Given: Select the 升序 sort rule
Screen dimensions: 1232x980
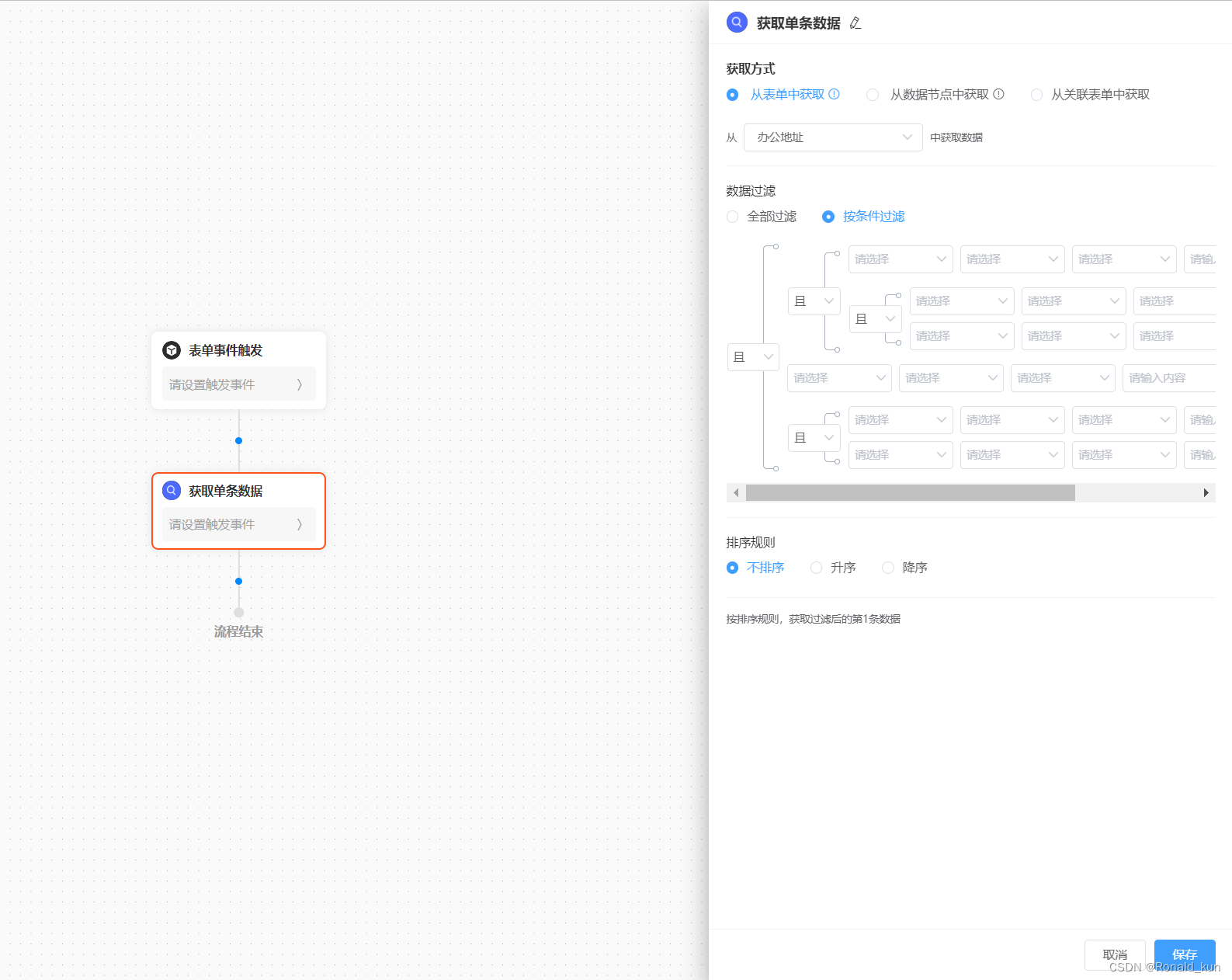Looking at the screenshot, I should click(816, 568).
